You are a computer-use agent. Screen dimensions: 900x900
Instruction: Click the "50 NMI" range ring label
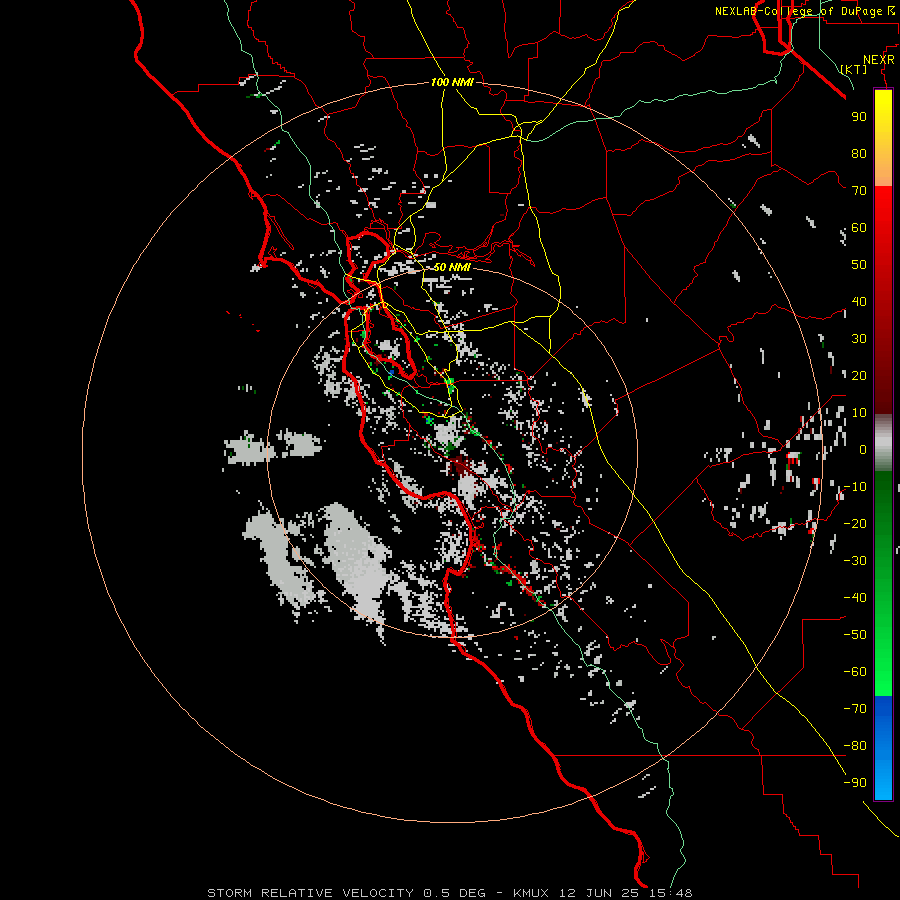(x=452, y=267)
